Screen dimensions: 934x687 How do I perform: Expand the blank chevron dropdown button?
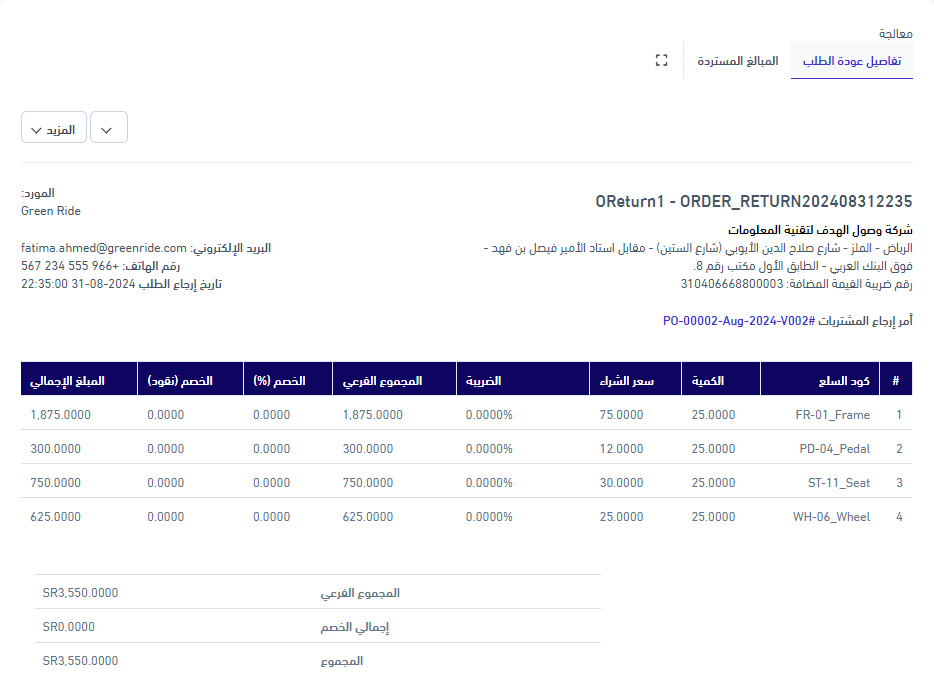click(109, 128)
